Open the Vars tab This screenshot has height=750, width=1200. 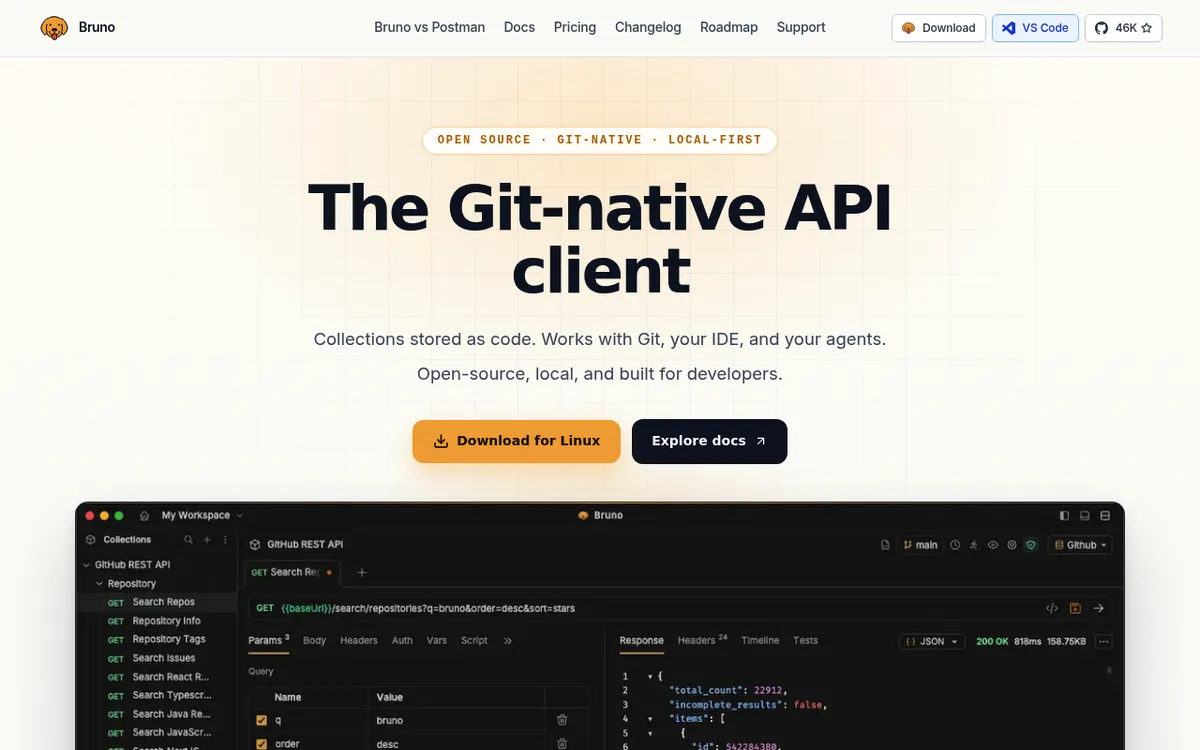(x=437, y=641)
